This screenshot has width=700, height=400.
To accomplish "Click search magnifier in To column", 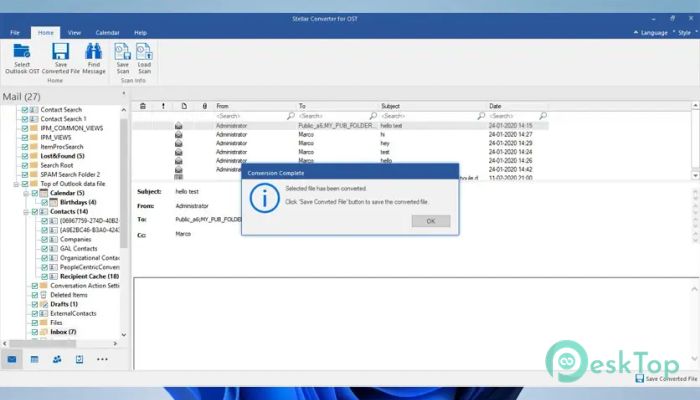I will (x=373, y=116).
